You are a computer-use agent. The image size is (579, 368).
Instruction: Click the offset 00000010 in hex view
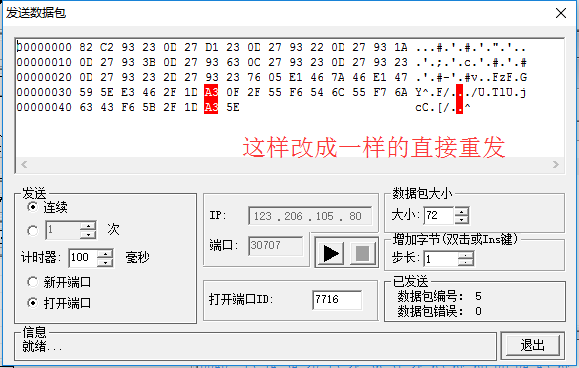(x=44, y=62)
